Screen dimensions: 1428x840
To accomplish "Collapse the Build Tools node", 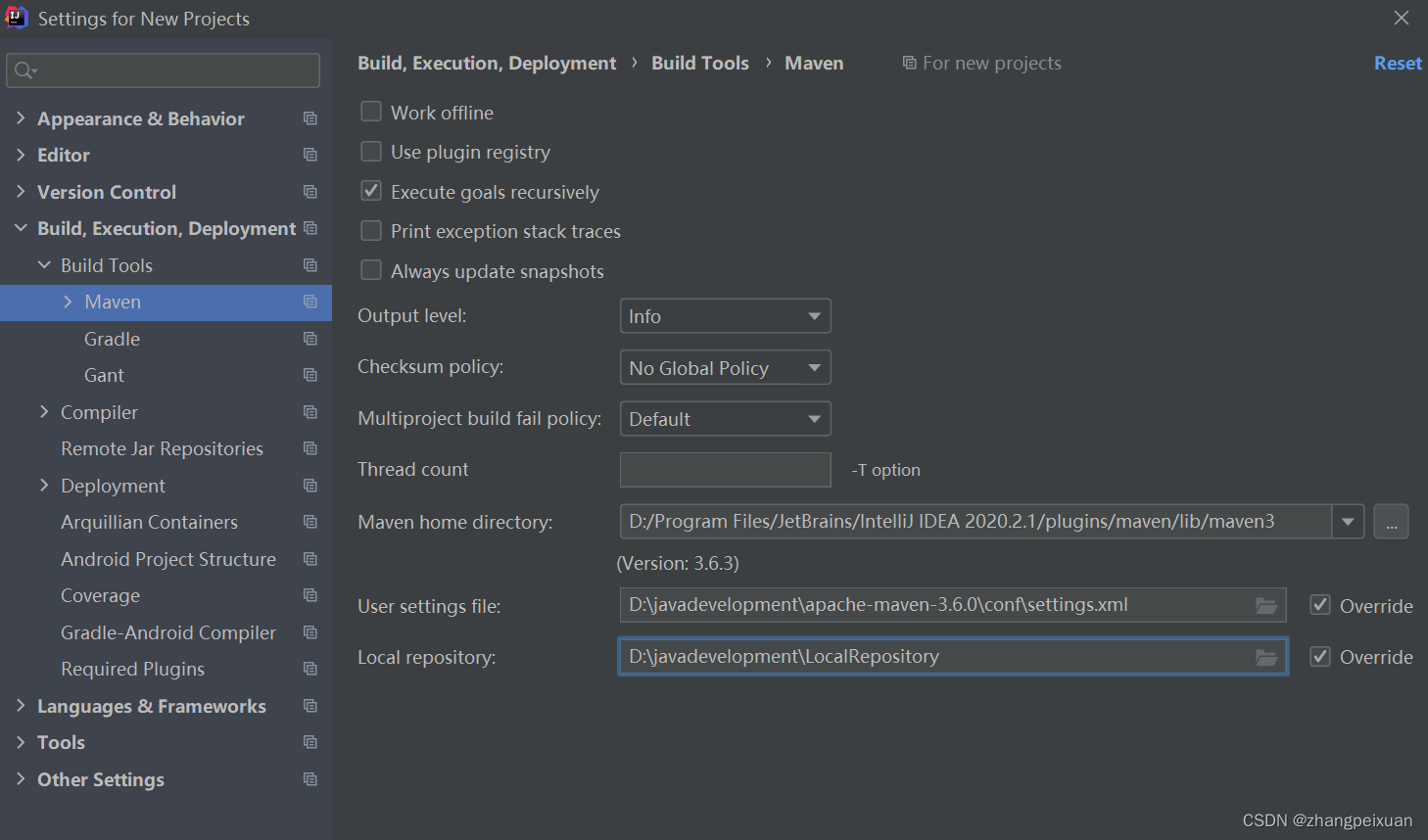I will [44, 265].
